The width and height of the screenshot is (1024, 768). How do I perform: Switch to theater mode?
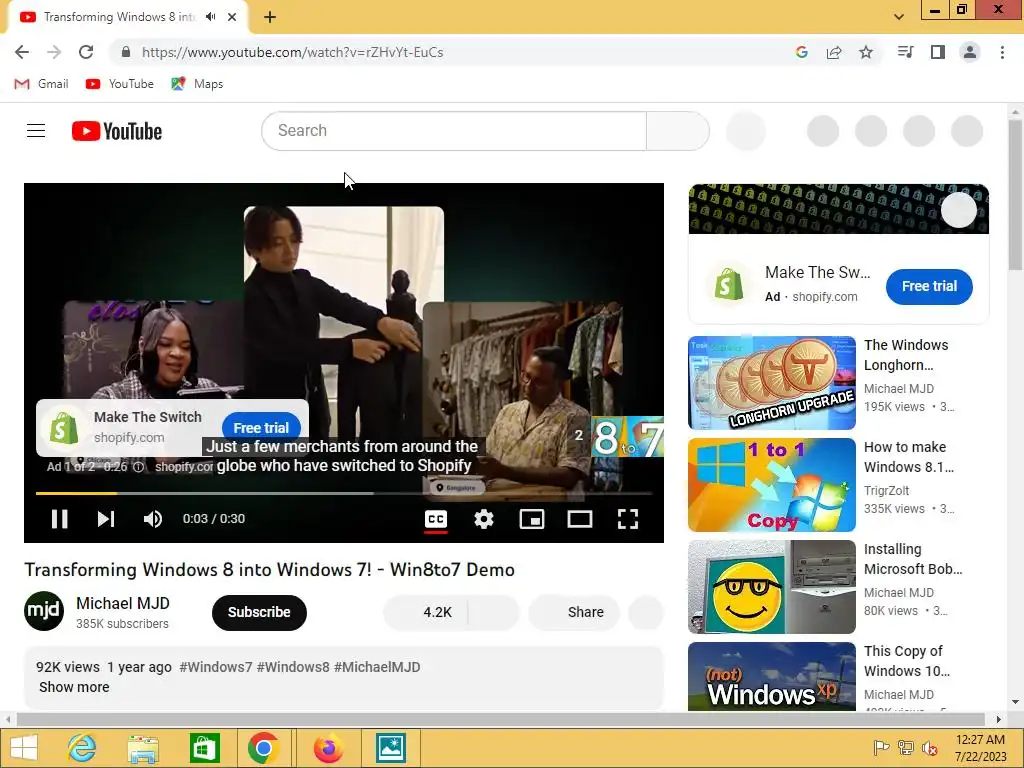(580, 519)
